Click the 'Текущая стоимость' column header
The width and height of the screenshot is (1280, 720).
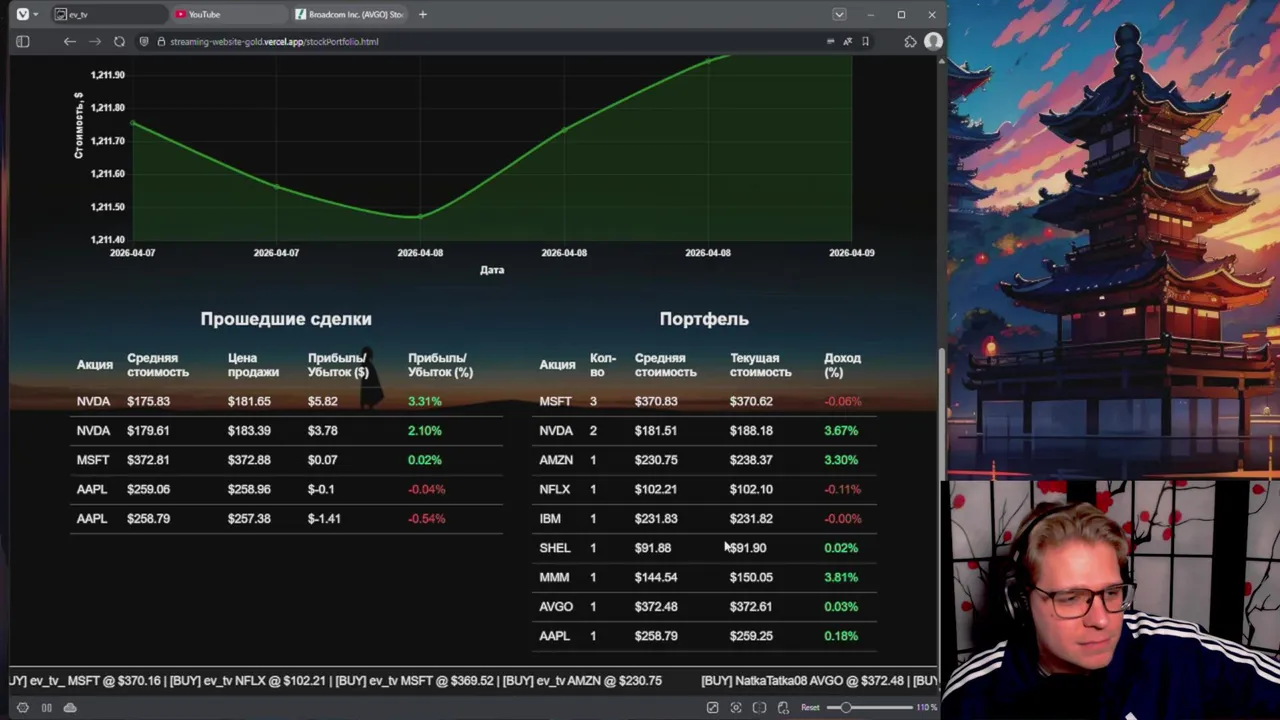tap(760, 365)
